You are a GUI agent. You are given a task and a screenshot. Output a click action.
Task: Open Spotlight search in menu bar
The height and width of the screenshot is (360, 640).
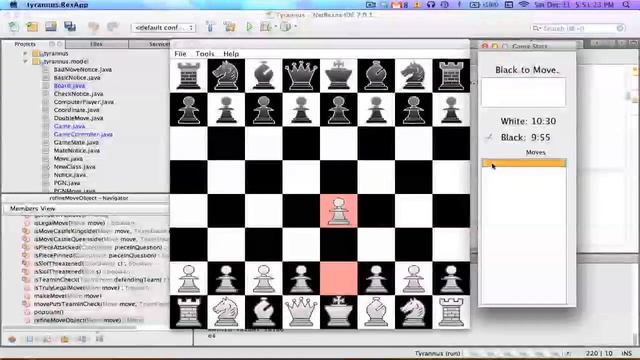pyautogui.click(x=626, y=5)
